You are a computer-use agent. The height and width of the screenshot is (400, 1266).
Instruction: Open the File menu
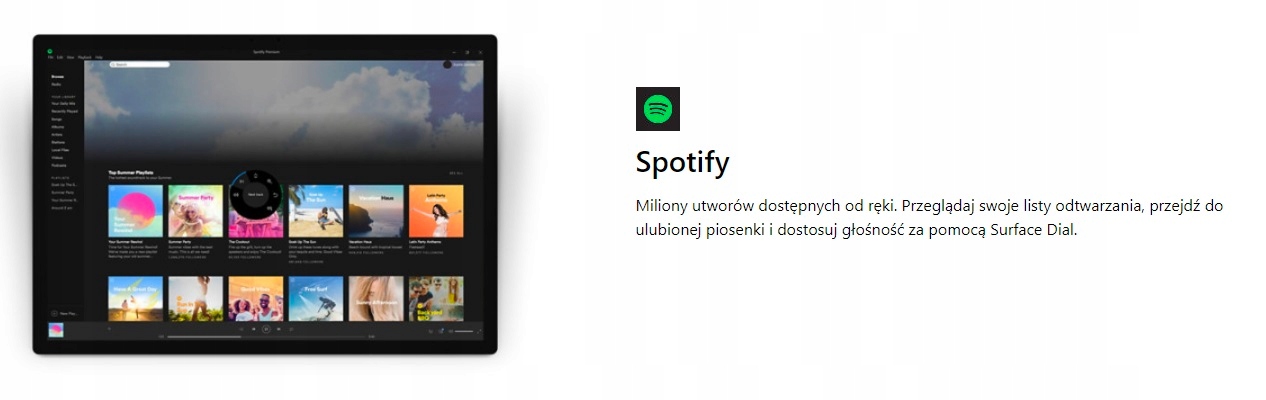click(x=51, y=57)
